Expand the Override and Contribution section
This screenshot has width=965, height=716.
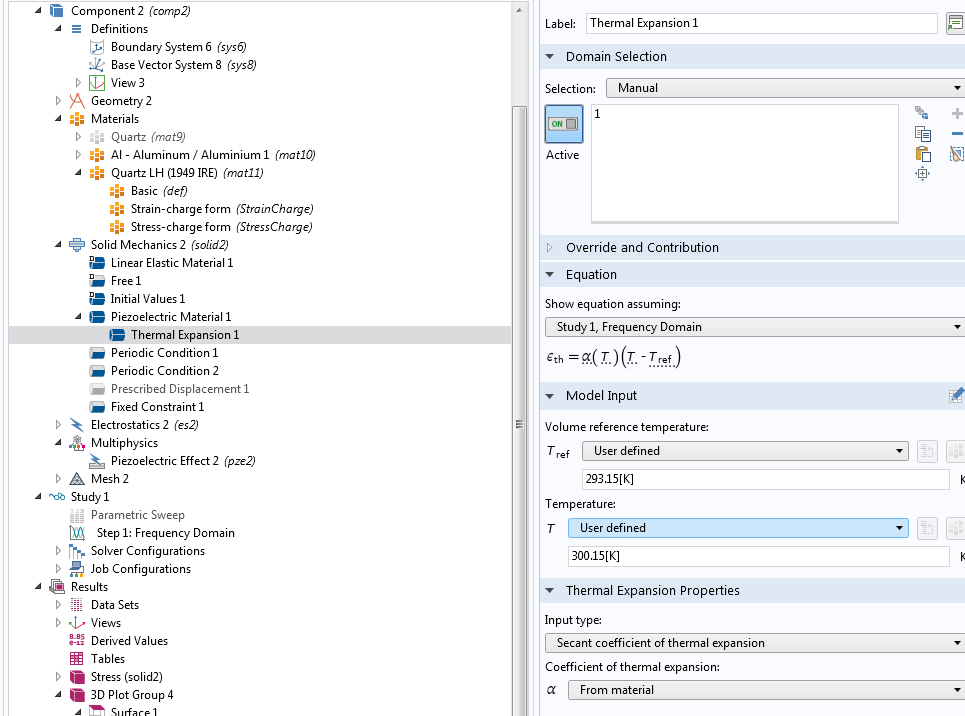click(550, 247)
